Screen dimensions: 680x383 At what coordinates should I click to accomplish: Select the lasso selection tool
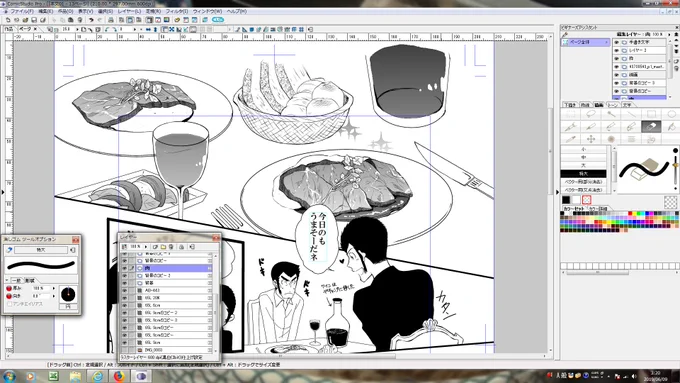pos(591,114)
